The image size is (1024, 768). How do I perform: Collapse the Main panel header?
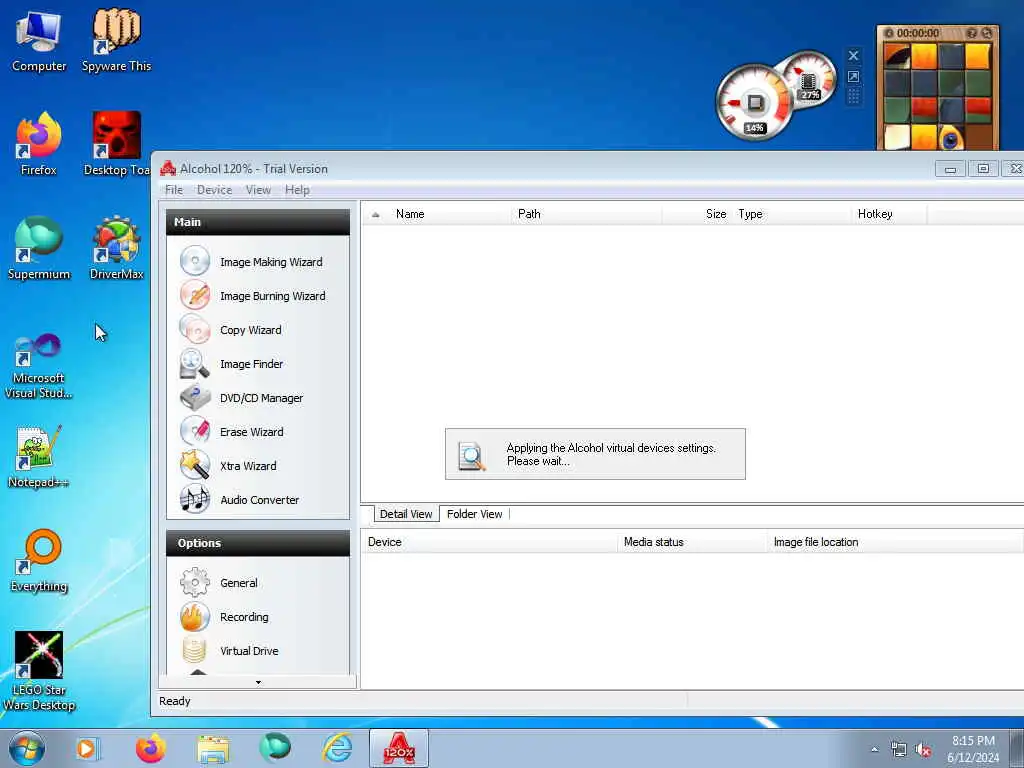(x=258, y=222)
